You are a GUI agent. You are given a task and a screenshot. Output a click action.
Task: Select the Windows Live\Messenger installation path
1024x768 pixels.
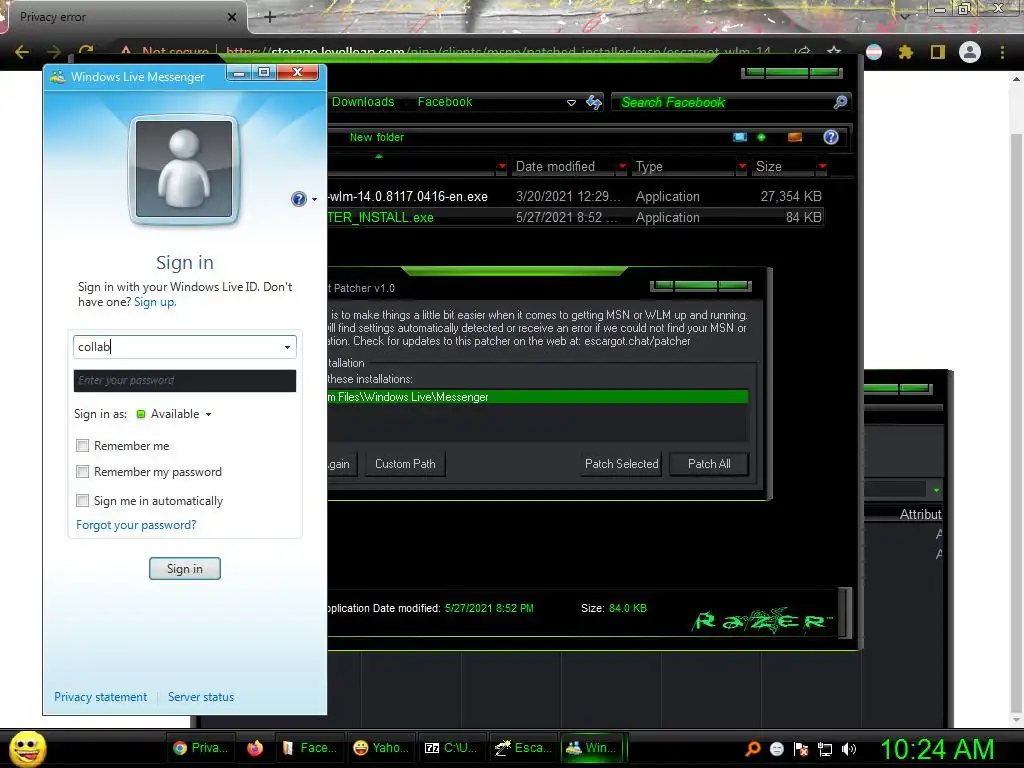537,397
